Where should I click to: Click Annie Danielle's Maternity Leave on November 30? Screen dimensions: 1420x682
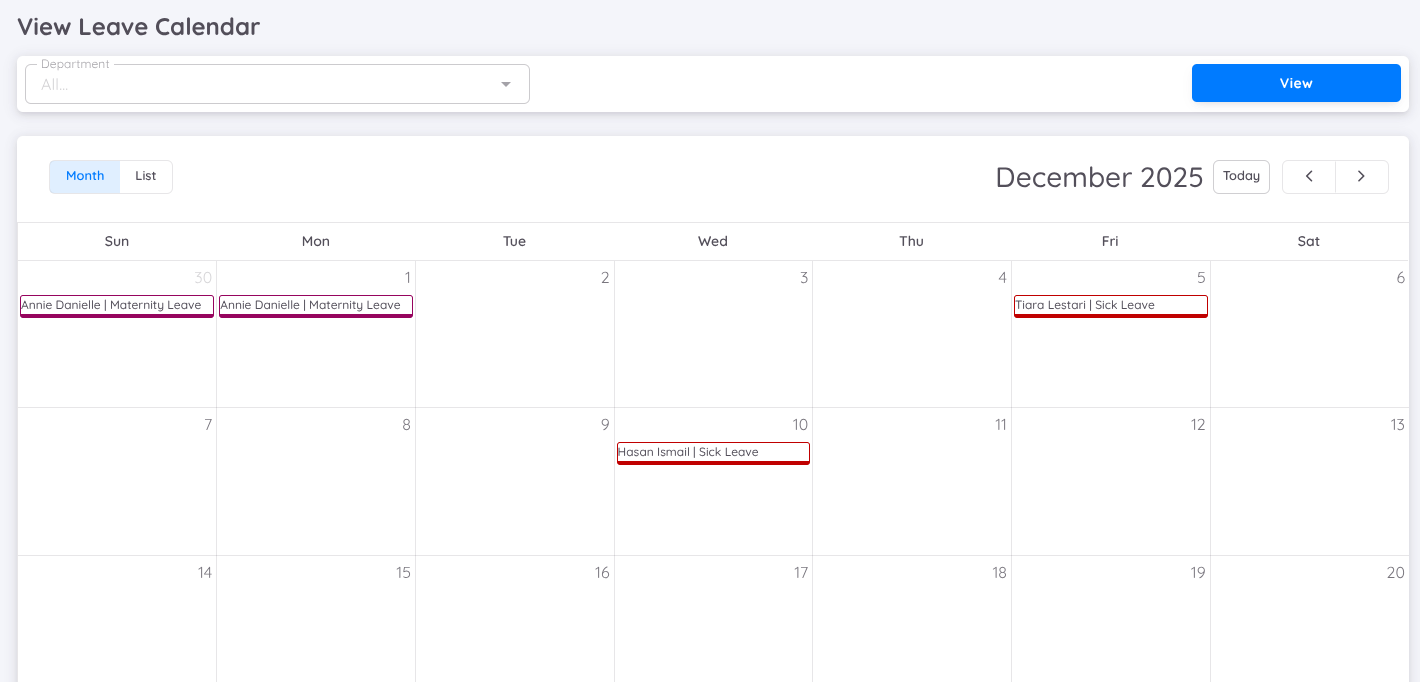(116, 305)
